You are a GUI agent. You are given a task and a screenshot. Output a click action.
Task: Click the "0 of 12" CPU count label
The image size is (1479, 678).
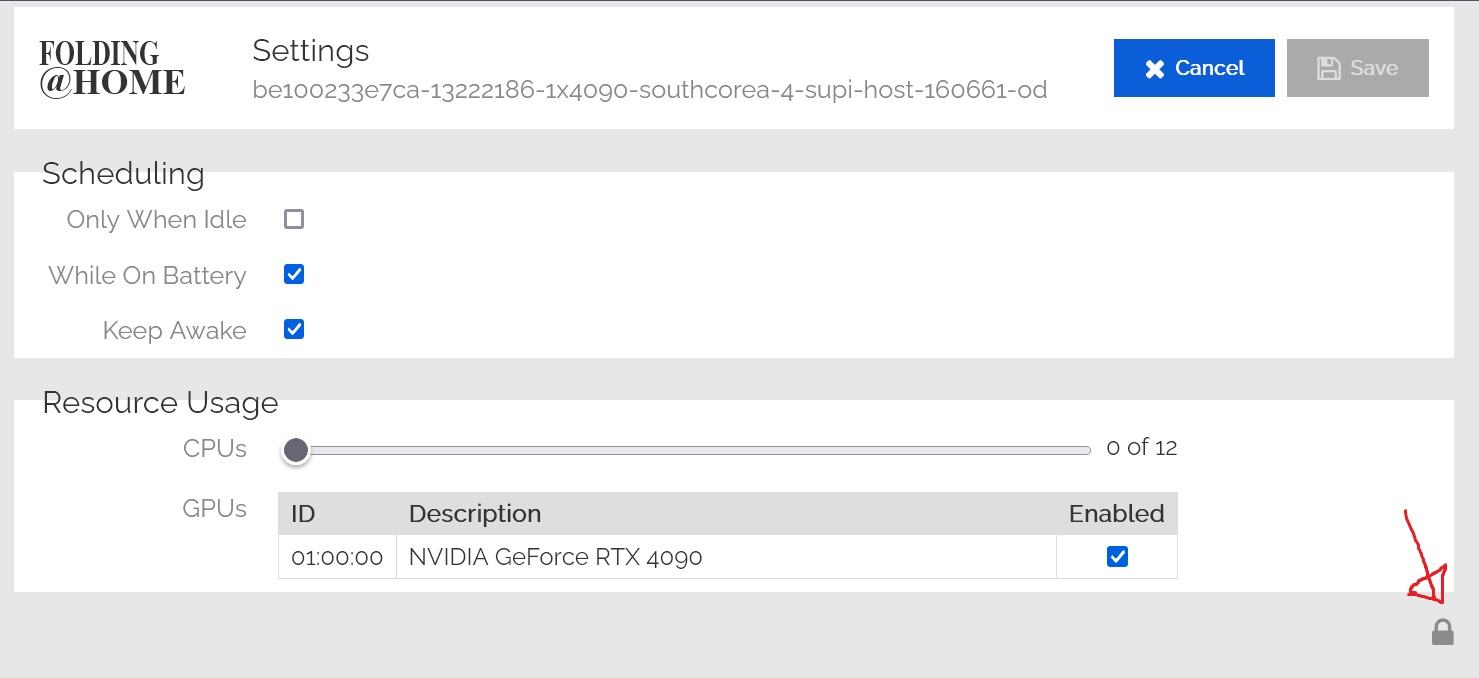tap(1141, 447)
